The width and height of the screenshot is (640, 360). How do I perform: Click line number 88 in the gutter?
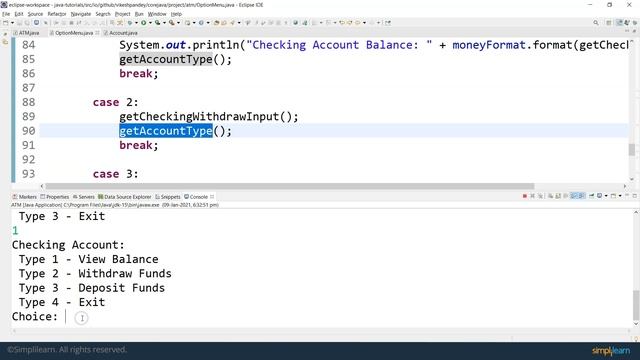28,102
